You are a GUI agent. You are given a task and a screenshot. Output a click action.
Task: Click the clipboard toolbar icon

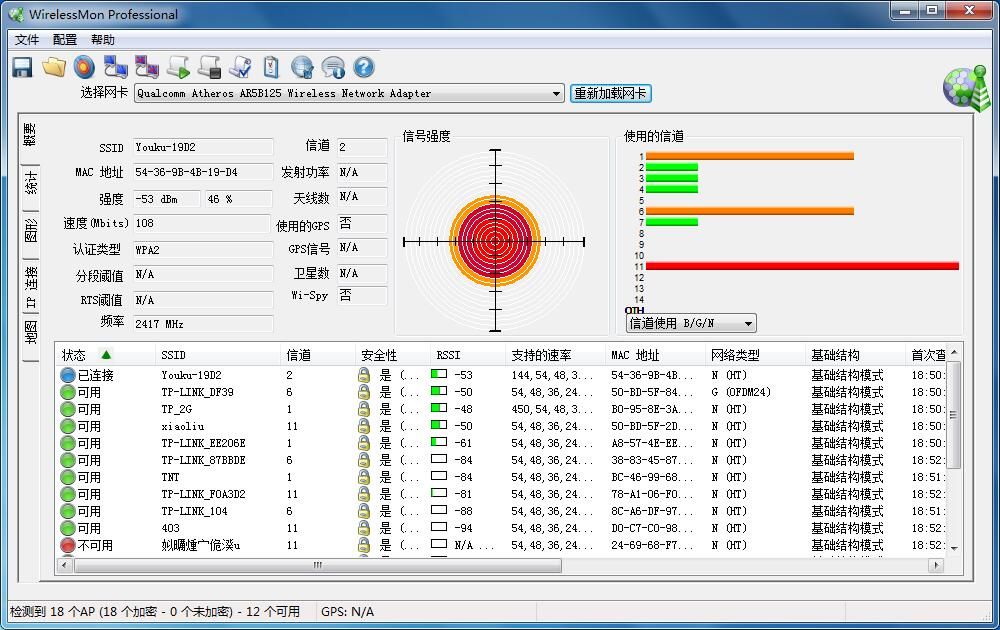(x=271, y=67)
